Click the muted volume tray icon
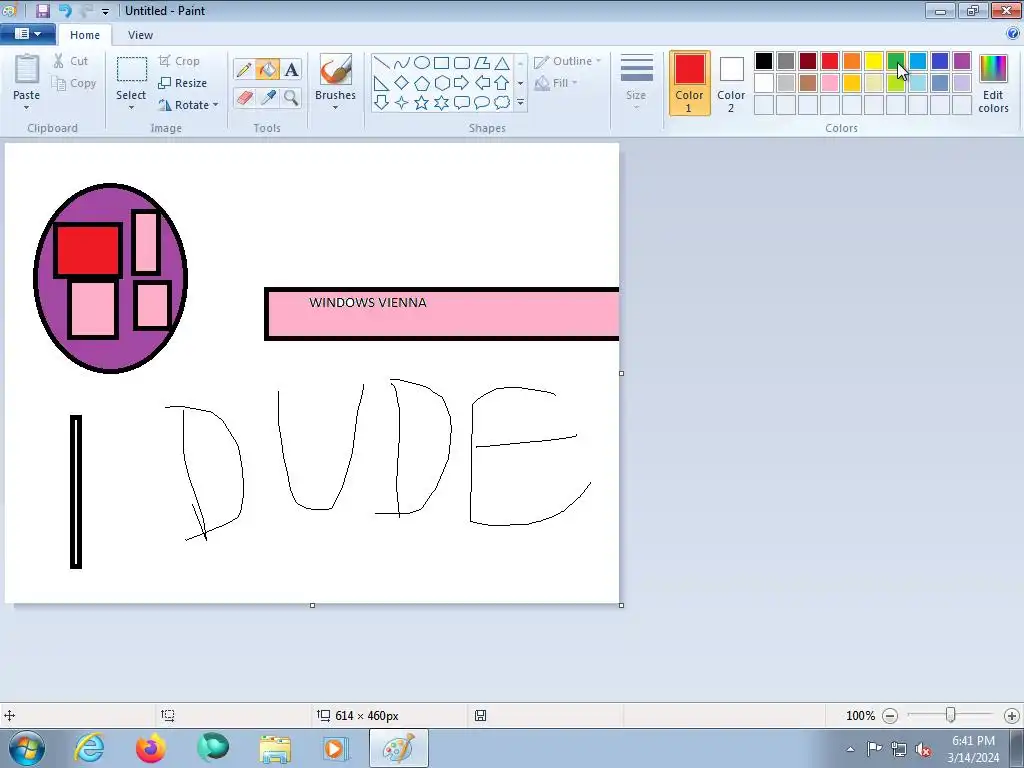 pyautogui.click(x=923, y=749)
